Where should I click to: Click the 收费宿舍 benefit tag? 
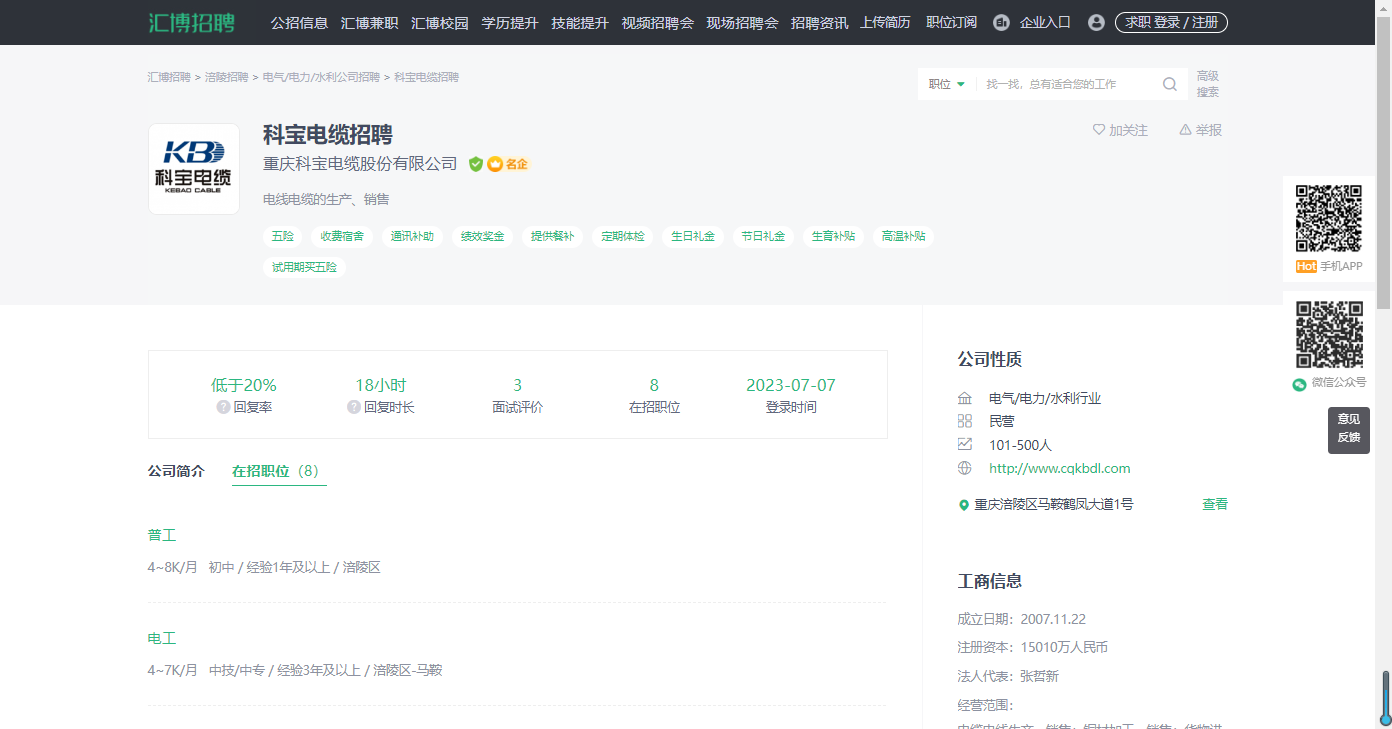coord(342,237)
